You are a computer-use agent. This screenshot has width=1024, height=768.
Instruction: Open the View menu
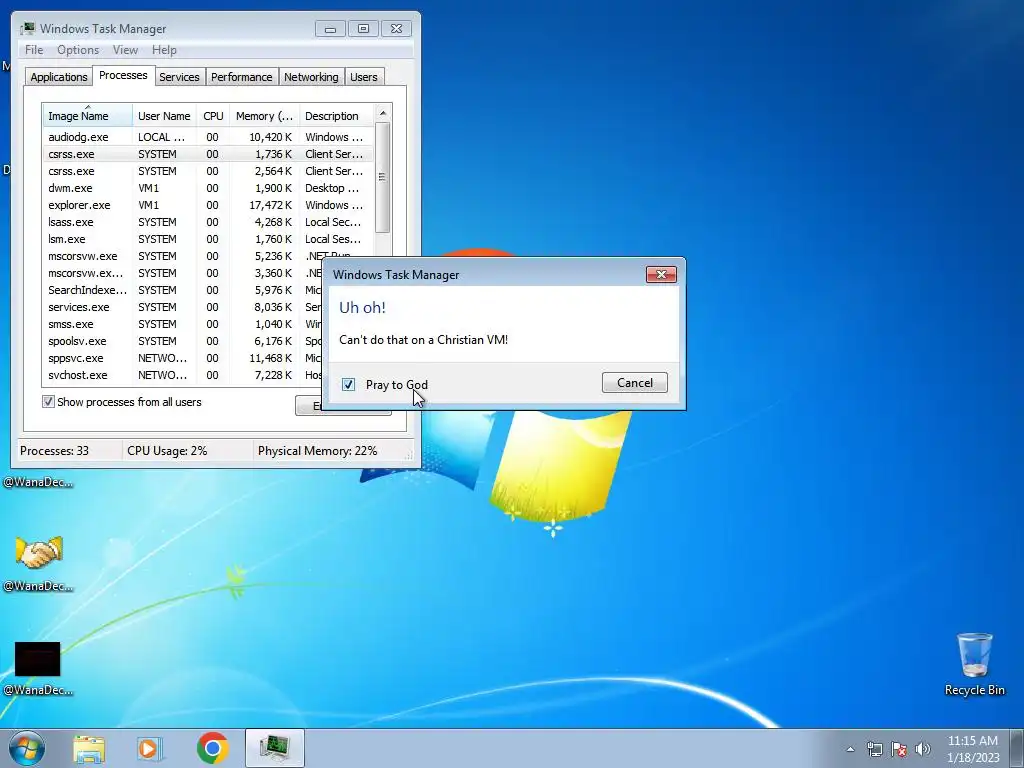click(x=125, y=50)
